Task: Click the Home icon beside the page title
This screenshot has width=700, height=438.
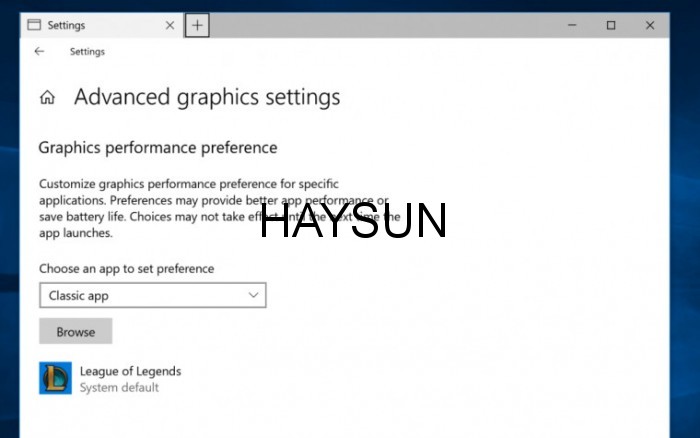Action: click(x=47, y=98)
